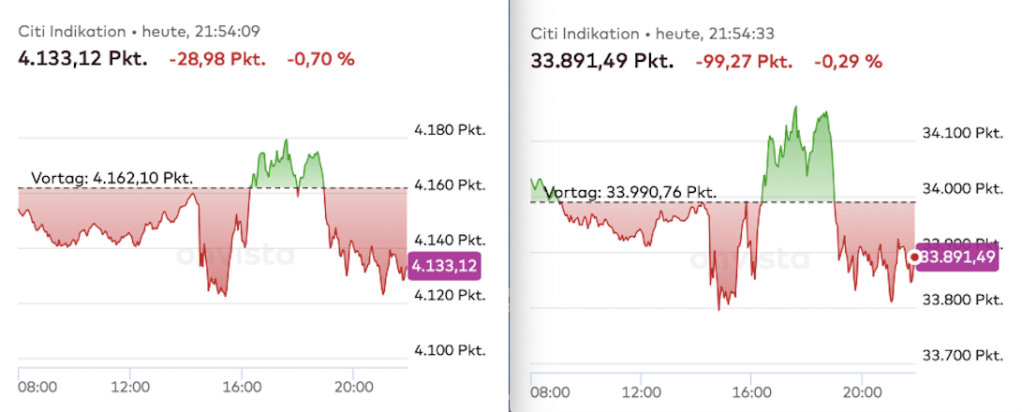This screenshot has width=1022, height=412.
Task: Click the 4.180 Pkt. axis label
Action: point(448,130)
